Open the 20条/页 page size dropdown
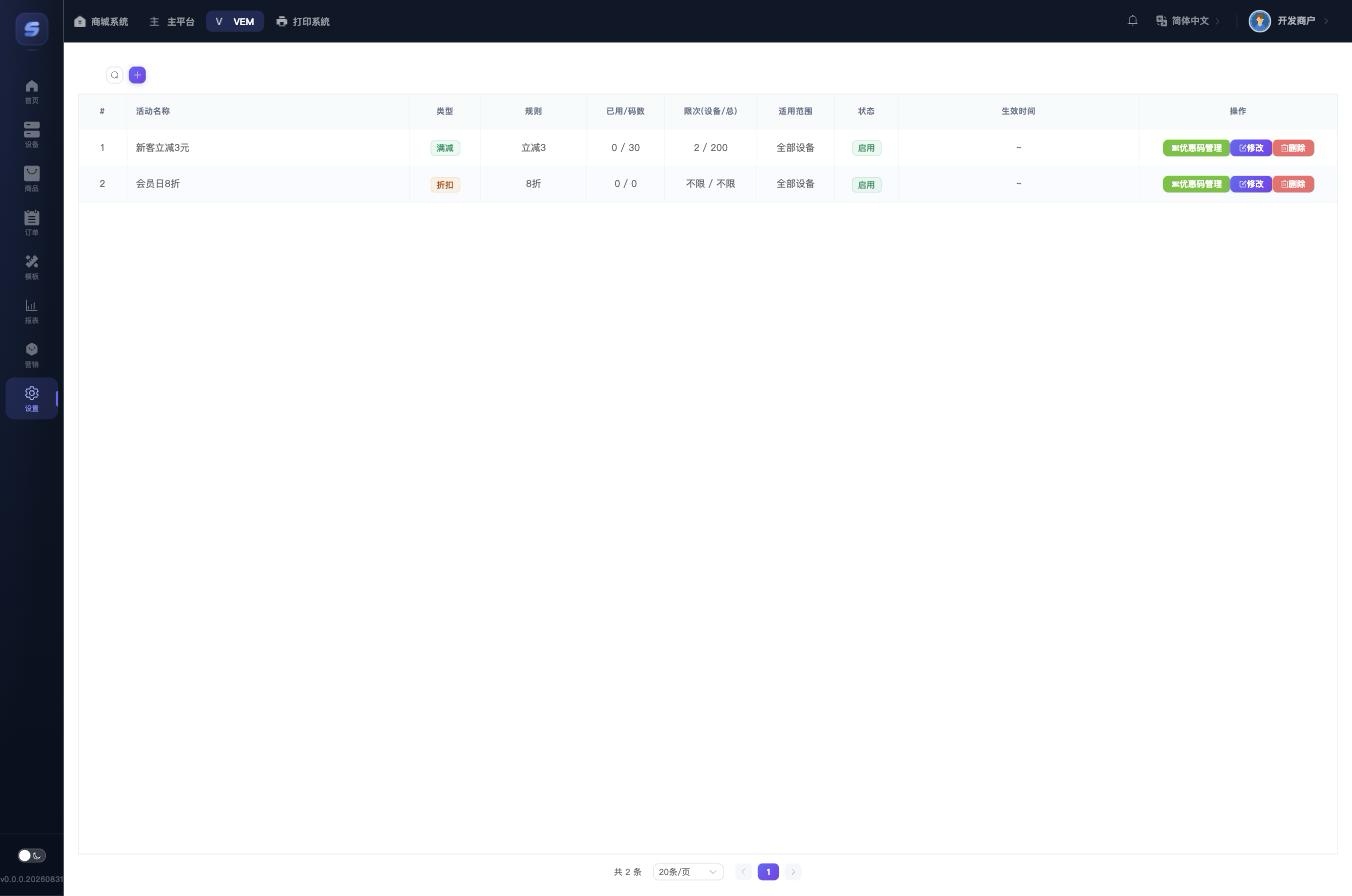Viewport: 1352px width, 896px height. [x=688, y=872]
